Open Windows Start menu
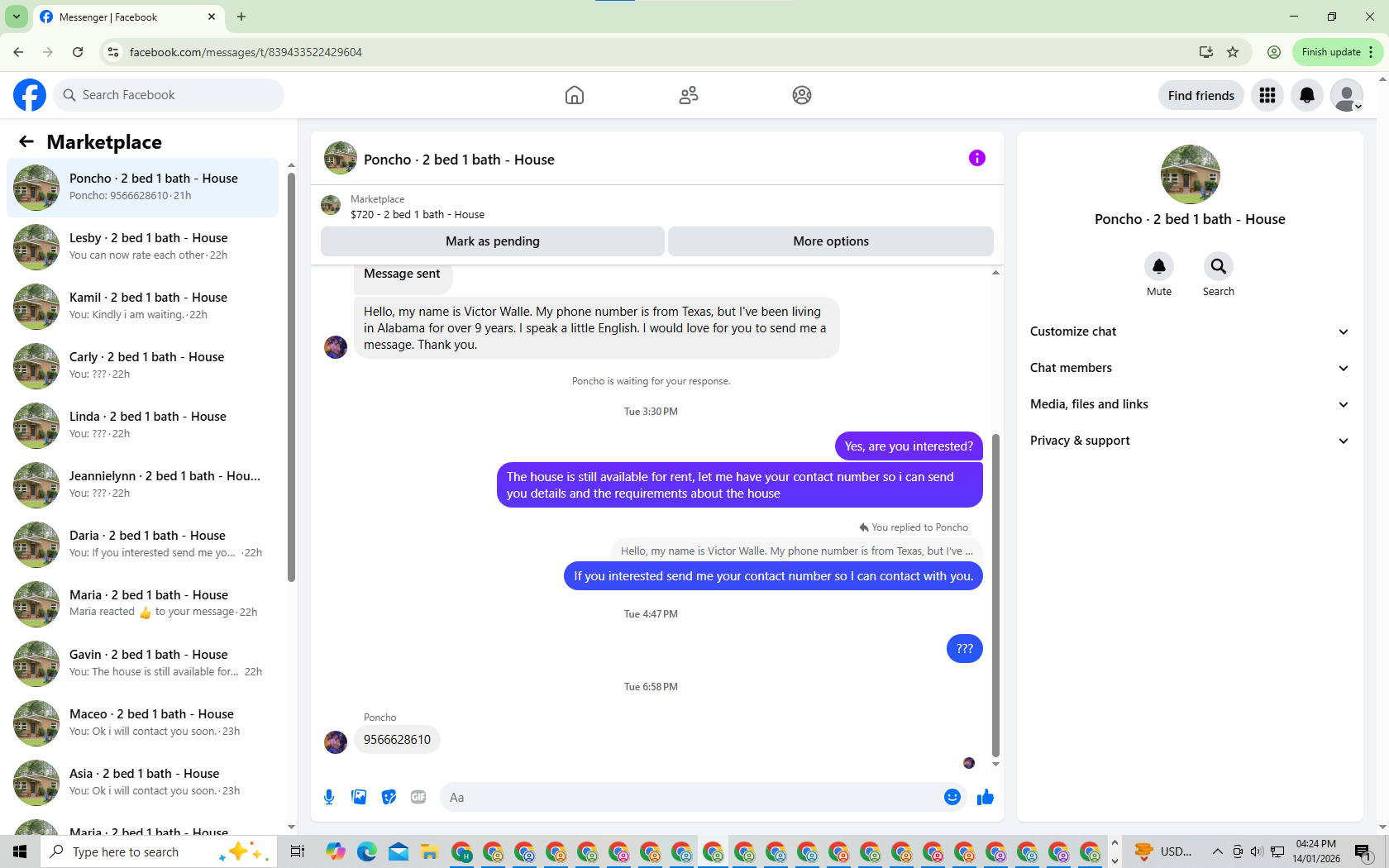The image size is (1389, 868). pos(20,851)
